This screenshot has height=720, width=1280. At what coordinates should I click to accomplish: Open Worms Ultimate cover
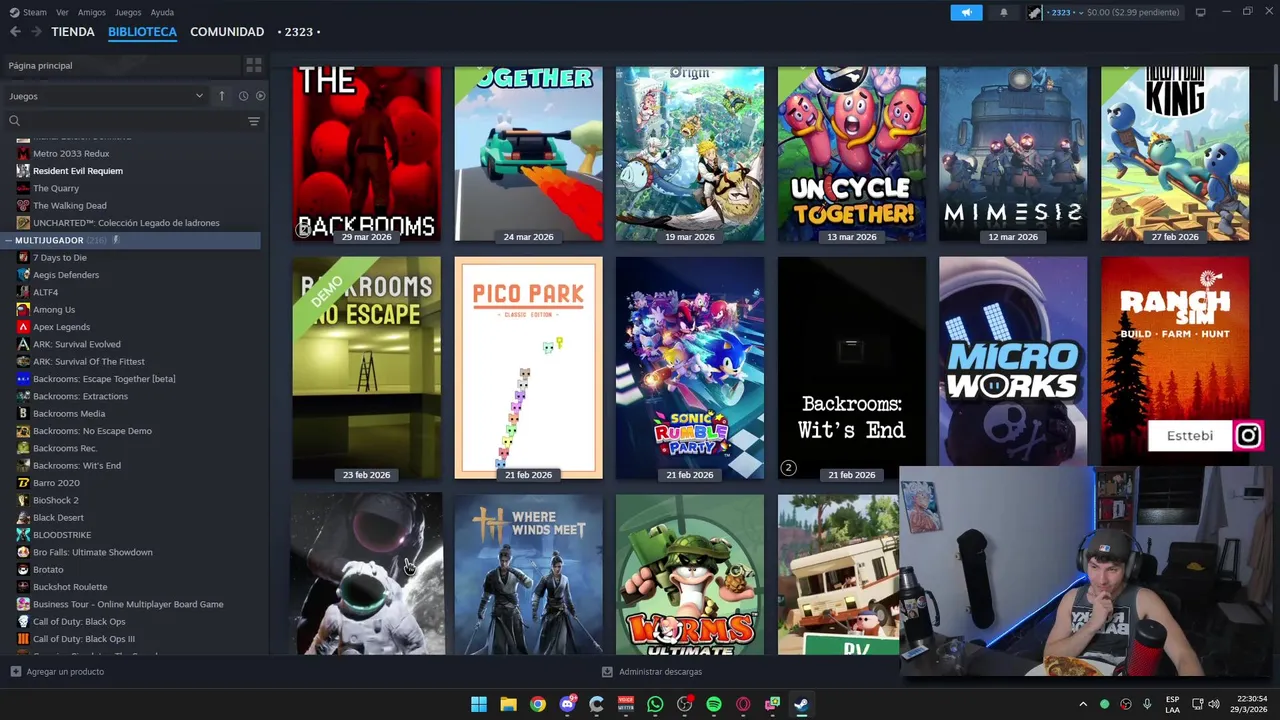690,574
